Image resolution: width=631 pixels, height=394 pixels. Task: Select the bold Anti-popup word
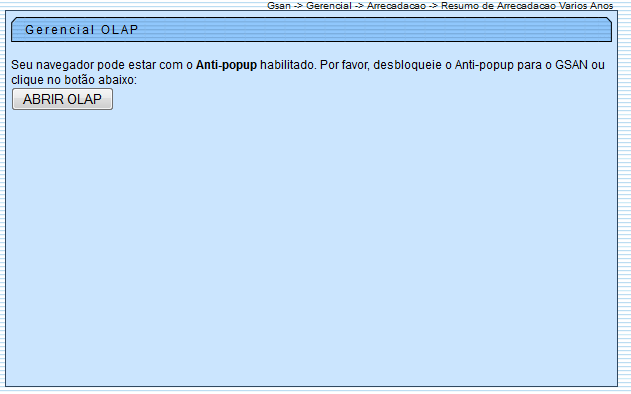226,65
